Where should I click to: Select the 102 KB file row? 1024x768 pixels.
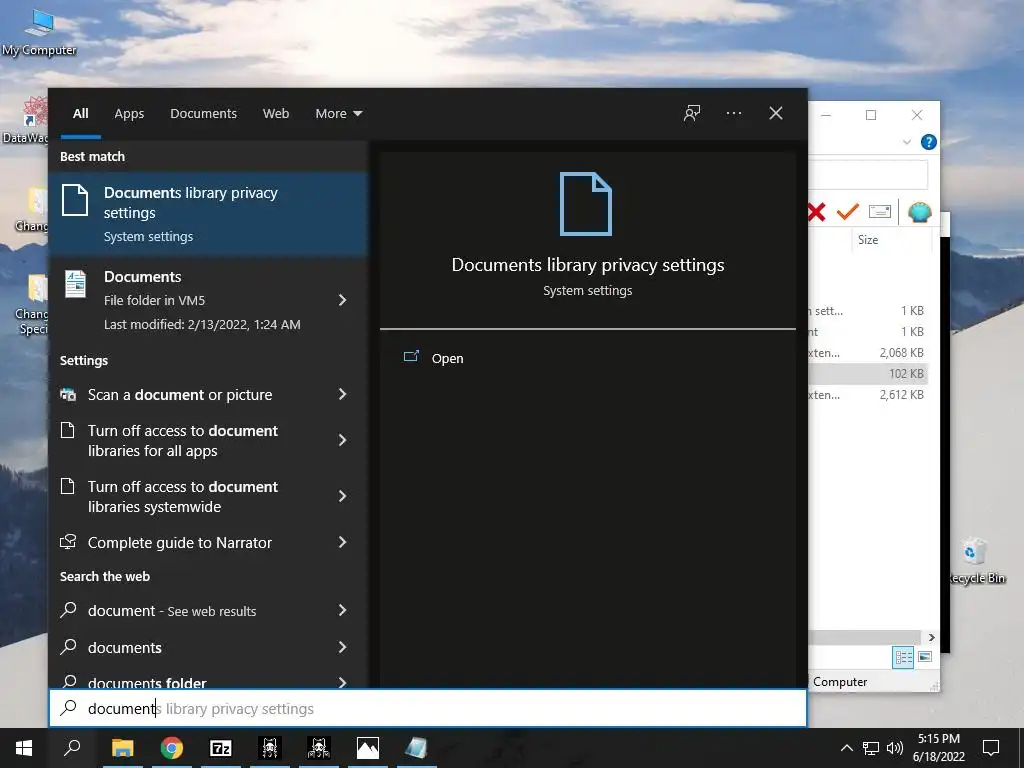coord(868,374)
